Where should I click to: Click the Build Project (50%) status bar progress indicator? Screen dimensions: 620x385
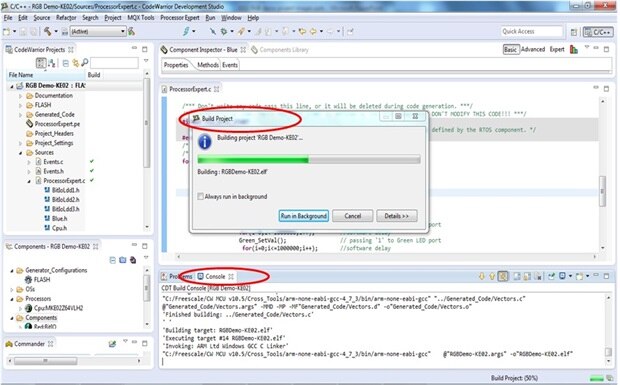(x=596, y=379)
